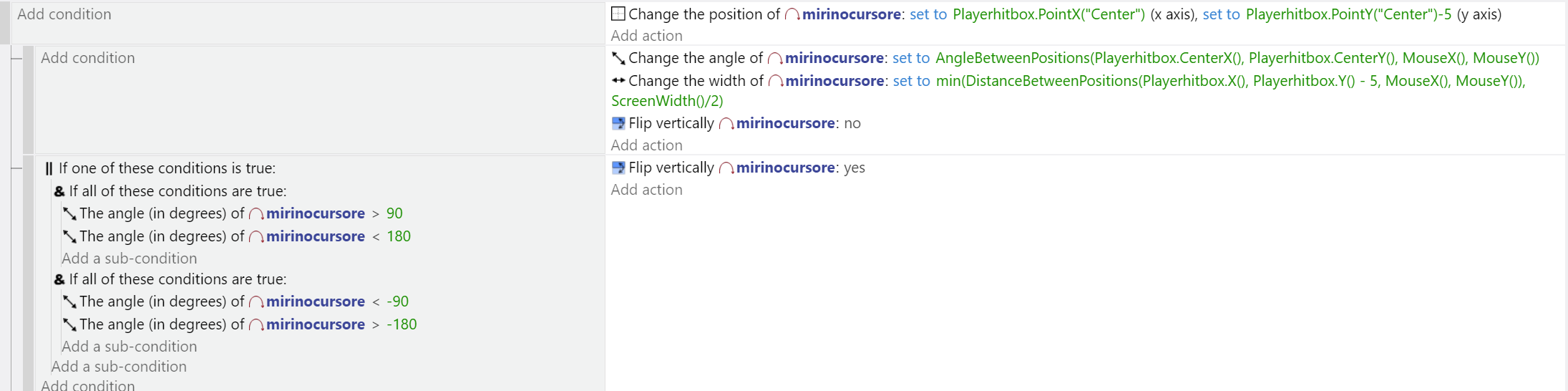The height and width of the screenshot is (391, 1568).
Task: Click 'Add condition' in the topmost event
Action: pyautogui.click(x=64, y=14)
